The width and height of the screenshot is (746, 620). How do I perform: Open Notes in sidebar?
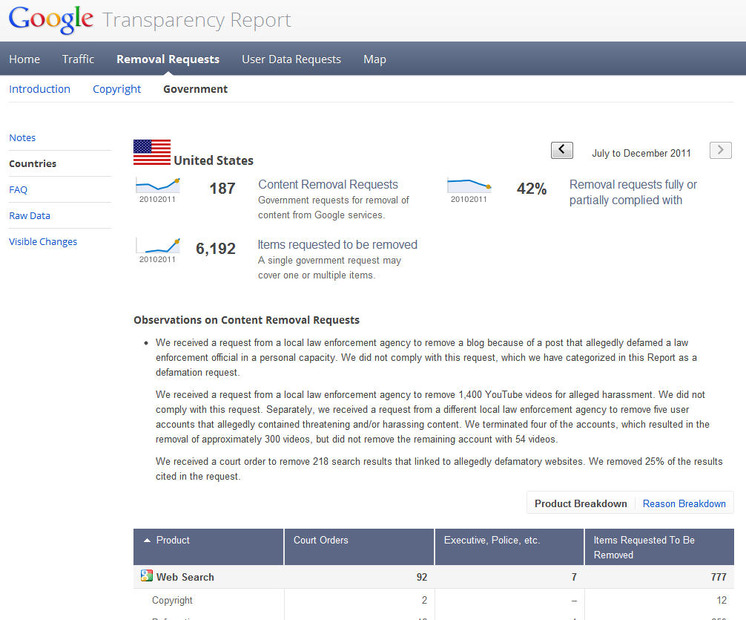[22, 138]
